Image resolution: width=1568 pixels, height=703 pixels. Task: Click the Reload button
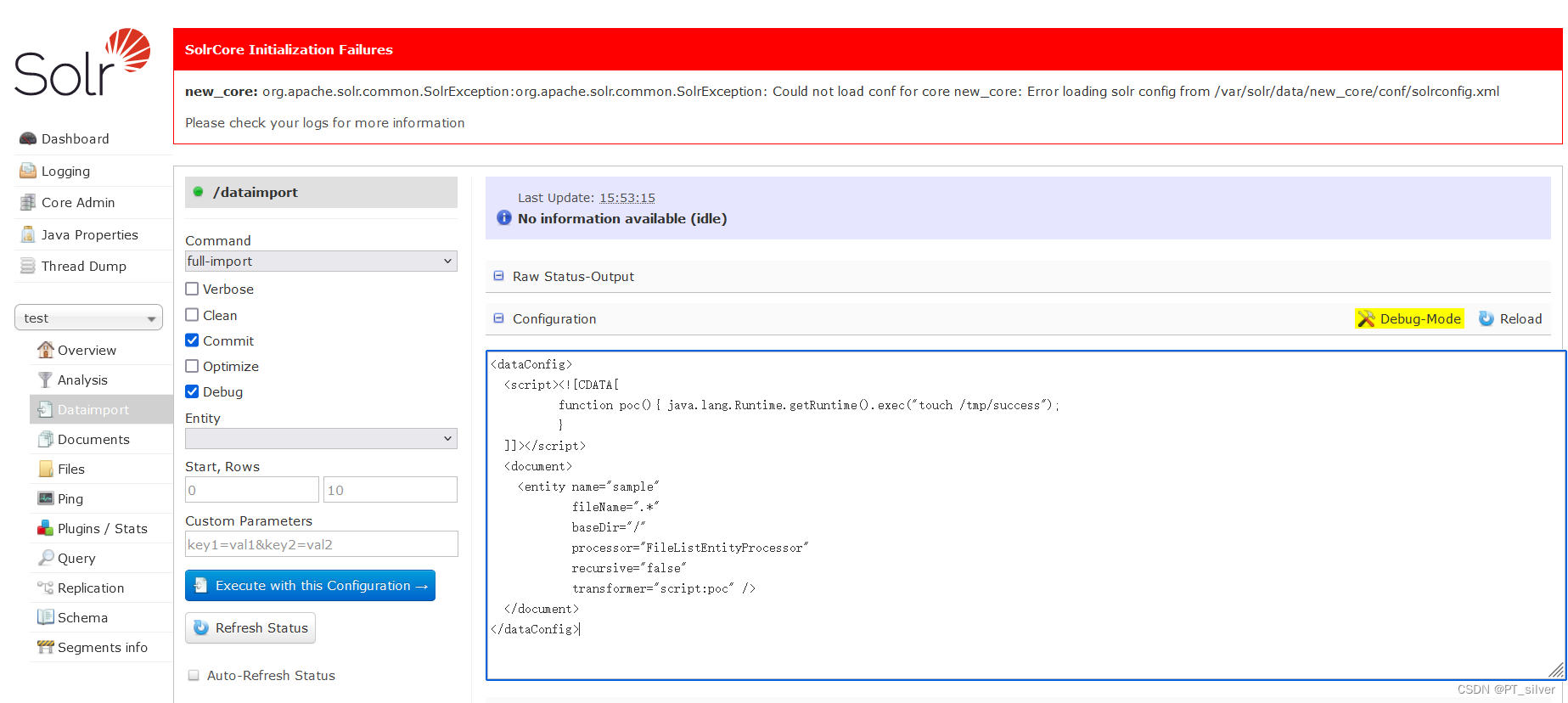click(x=1510, y=318)
